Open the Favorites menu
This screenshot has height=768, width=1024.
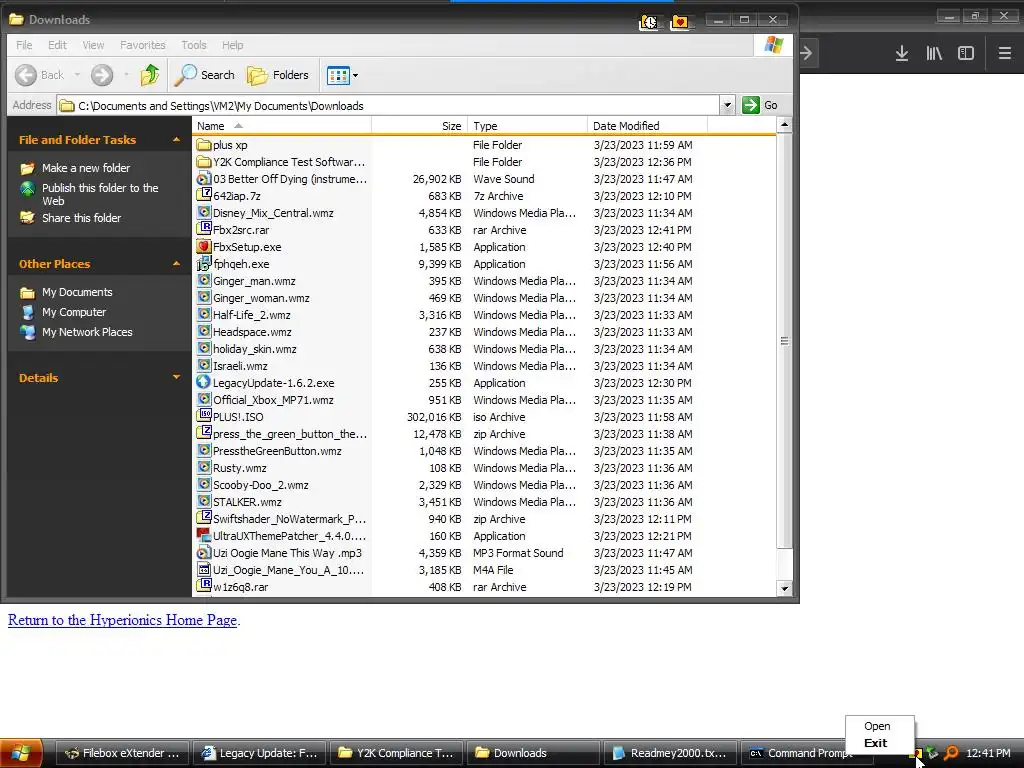tap(142, 45)
